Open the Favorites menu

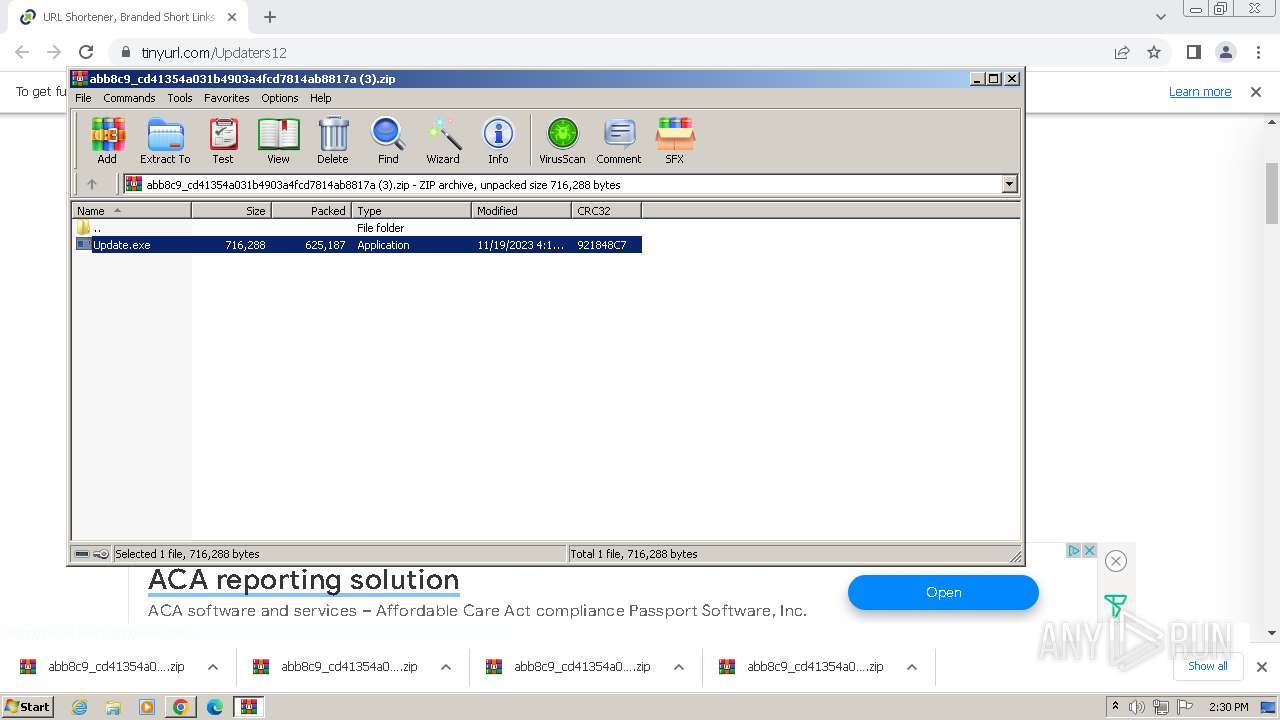pos(227,98)
